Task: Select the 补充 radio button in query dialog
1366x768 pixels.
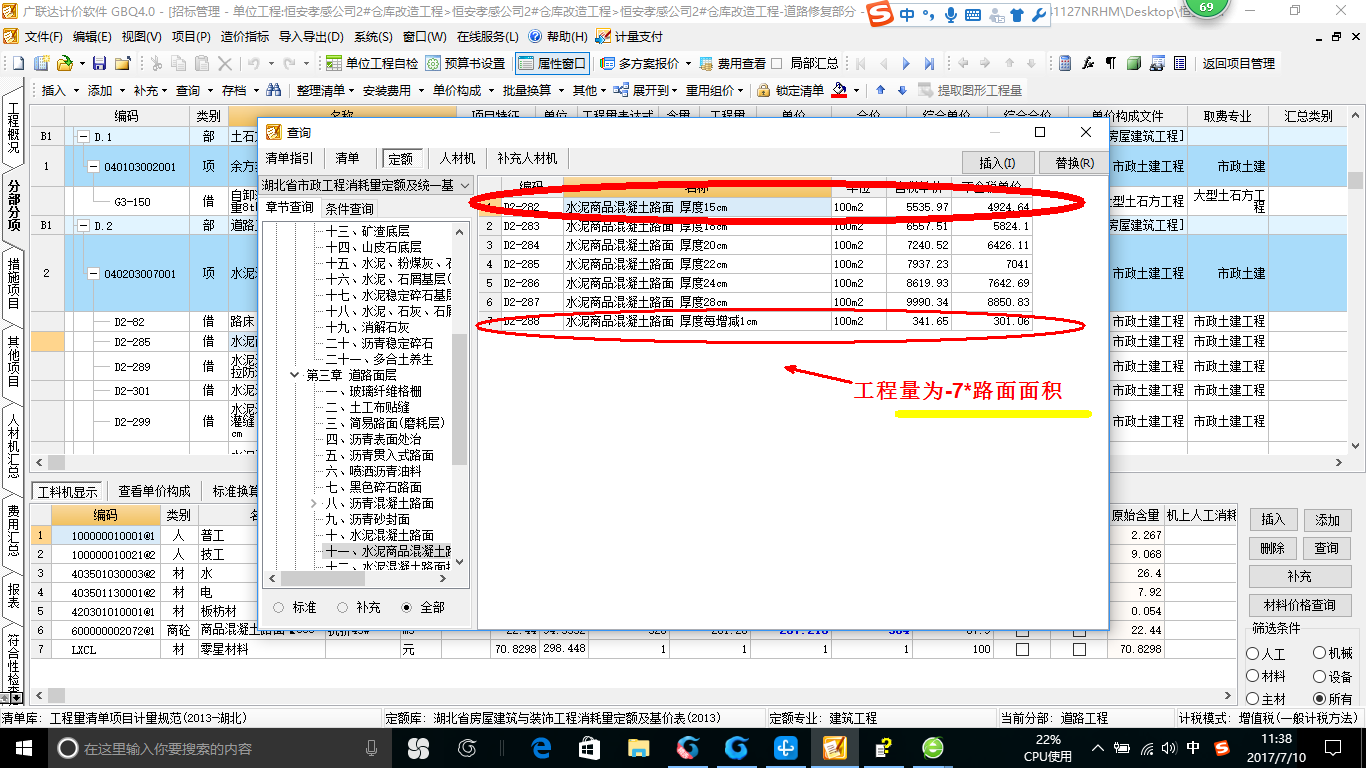Action: [x=343, y=607]
